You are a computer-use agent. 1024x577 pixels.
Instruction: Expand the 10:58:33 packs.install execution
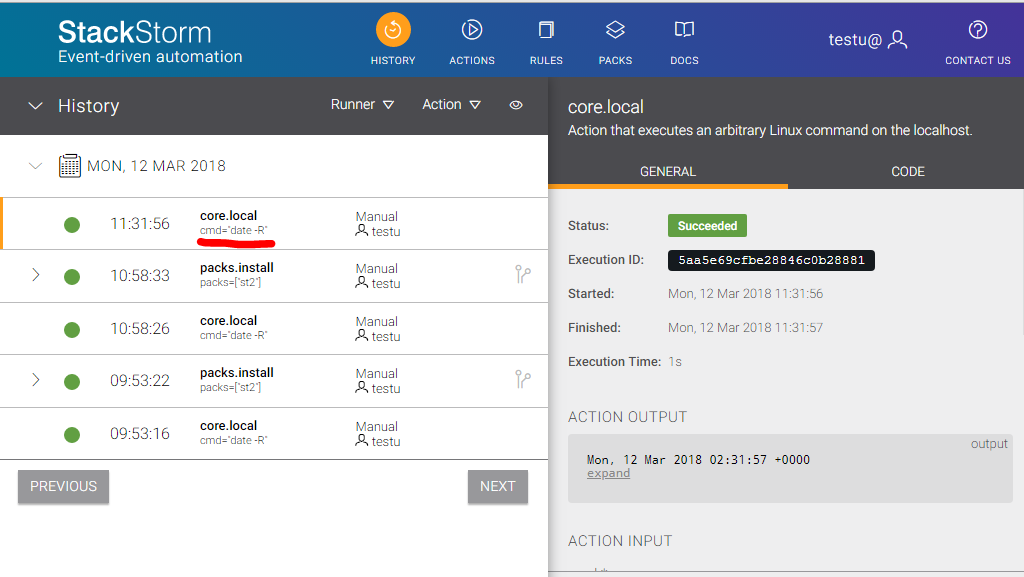click(x=36, y=275)
